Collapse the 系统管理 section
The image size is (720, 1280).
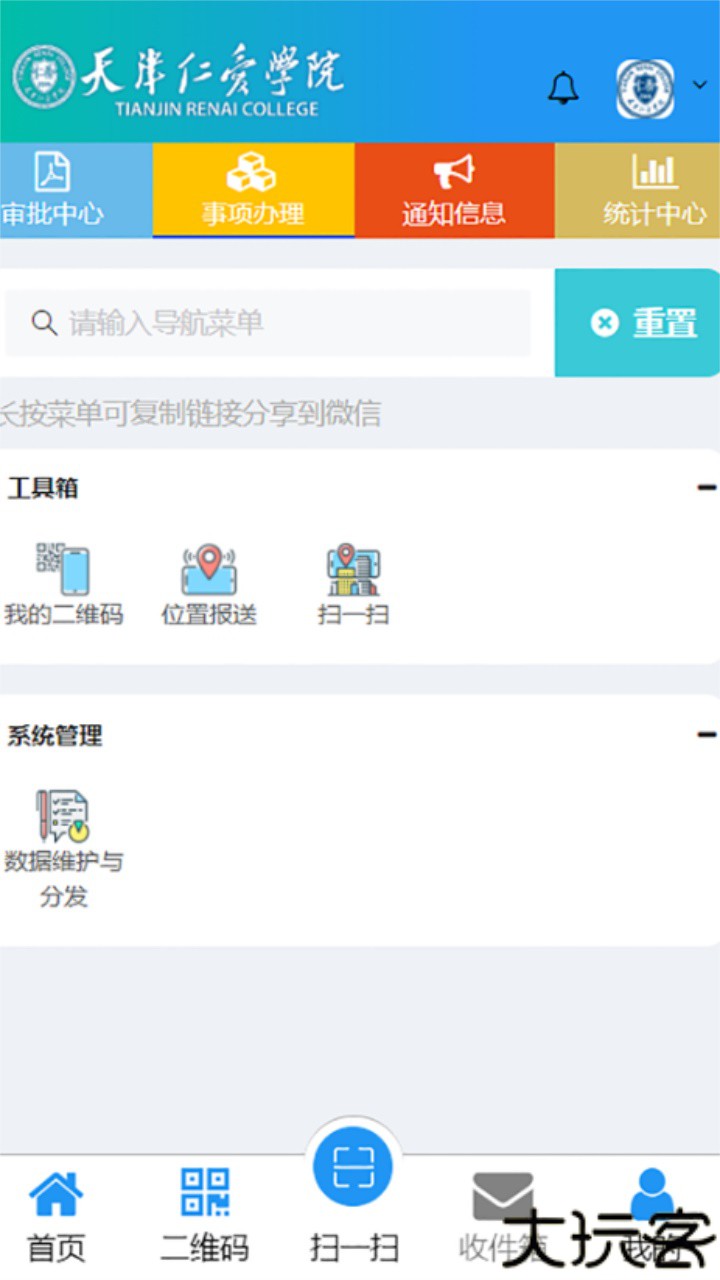tap(706, 735)
